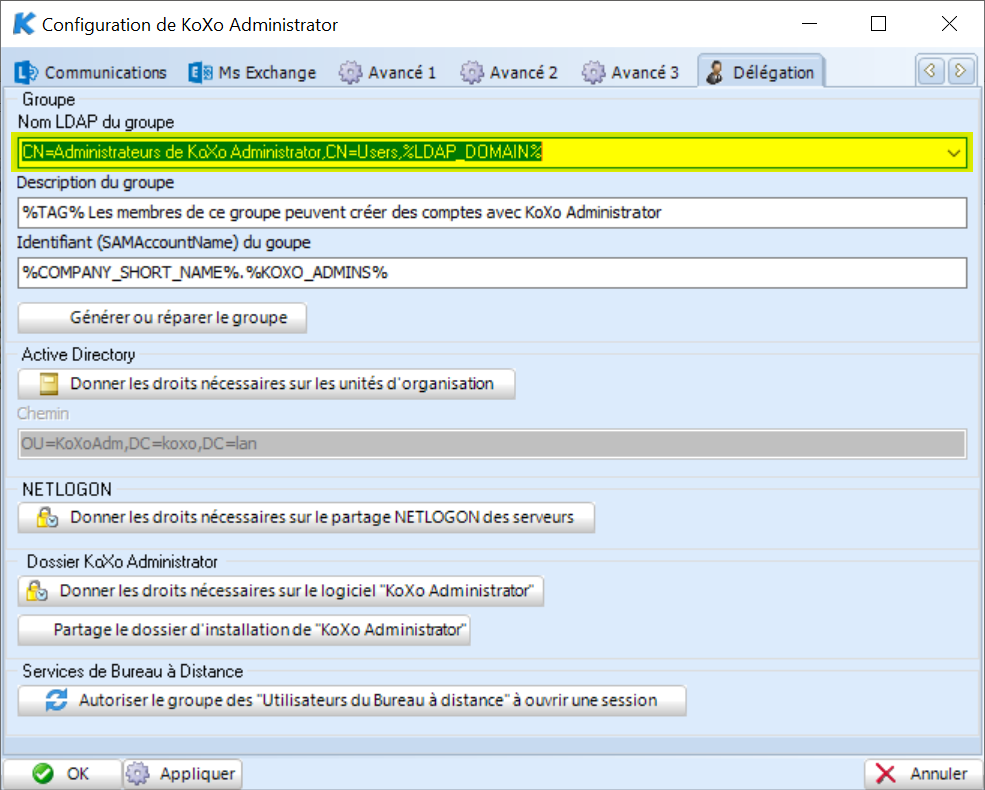Click Générer ou réparer le groupe

(162, 318)
